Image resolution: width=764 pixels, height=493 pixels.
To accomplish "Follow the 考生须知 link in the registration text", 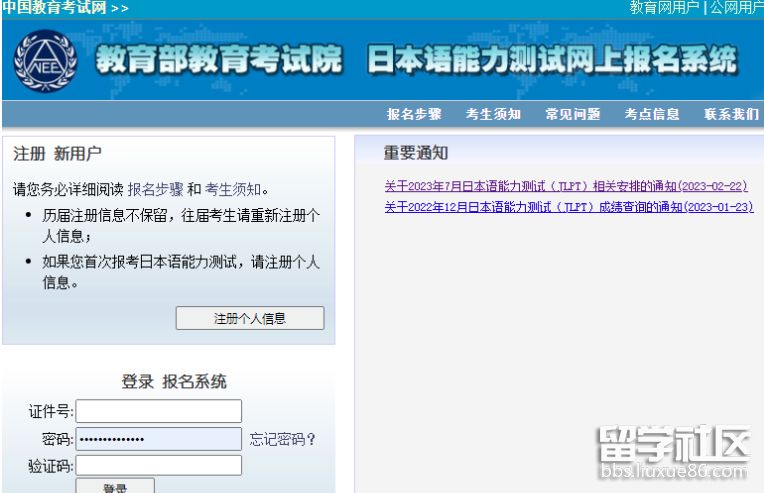I will pyautogui.click(x=233, y=188).
